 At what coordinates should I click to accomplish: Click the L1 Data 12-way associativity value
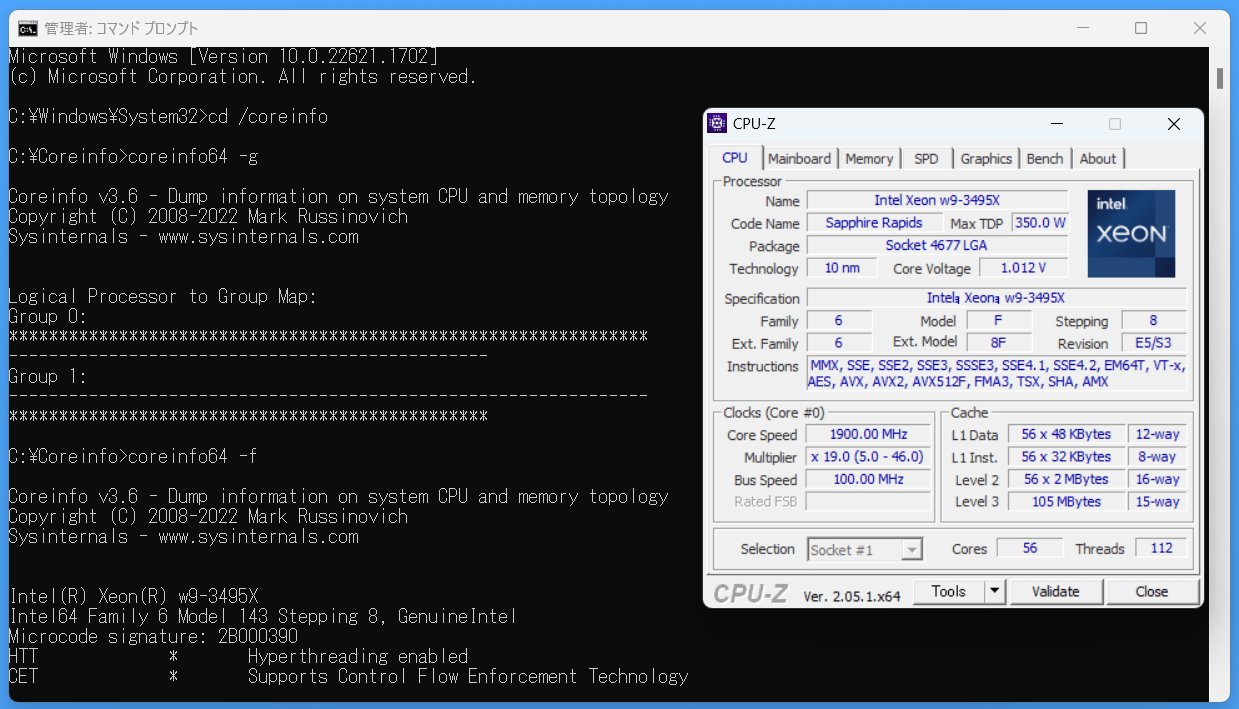1158,434
